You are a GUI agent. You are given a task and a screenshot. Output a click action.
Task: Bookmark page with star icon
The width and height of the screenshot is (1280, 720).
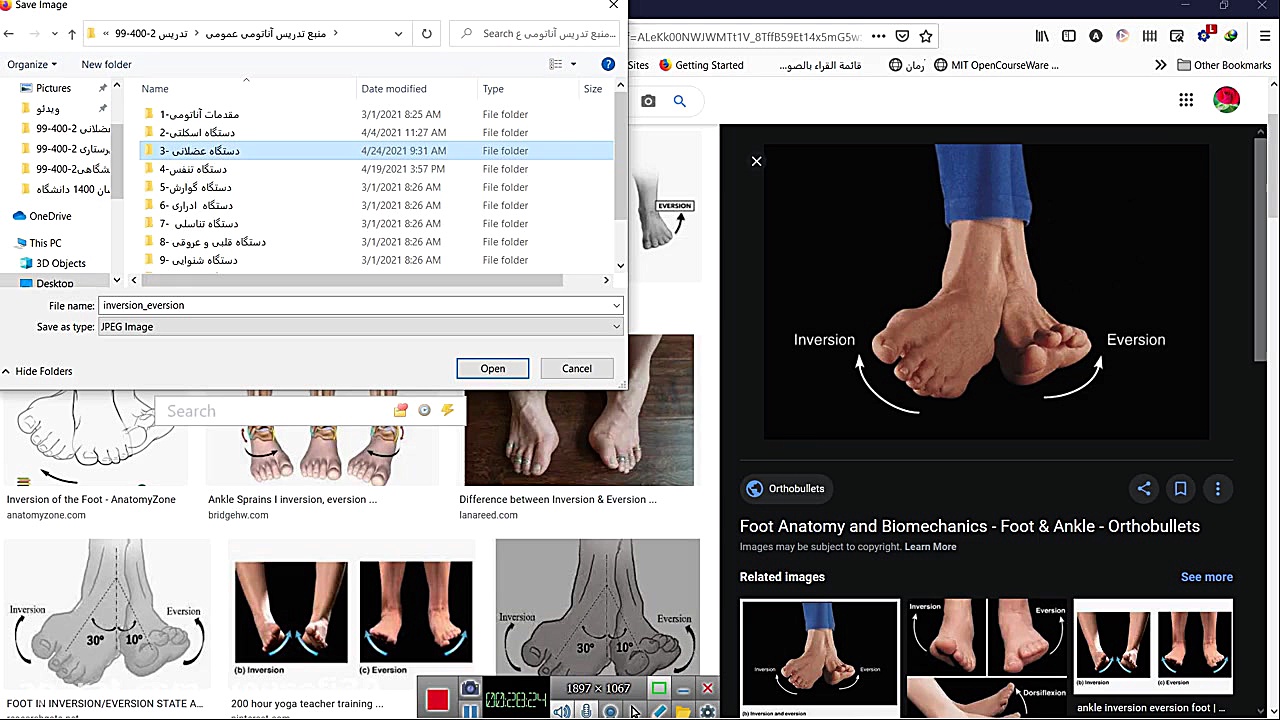926,36
